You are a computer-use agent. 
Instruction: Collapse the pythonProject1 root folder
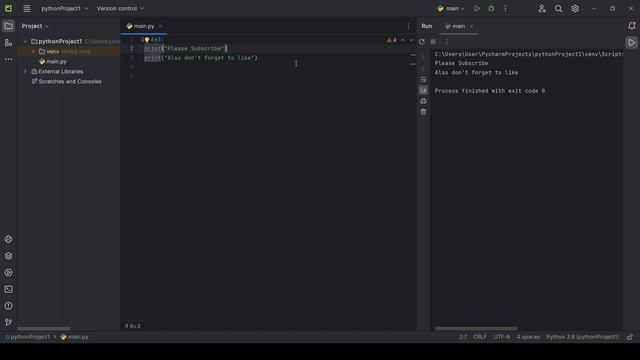click(25, 41)
